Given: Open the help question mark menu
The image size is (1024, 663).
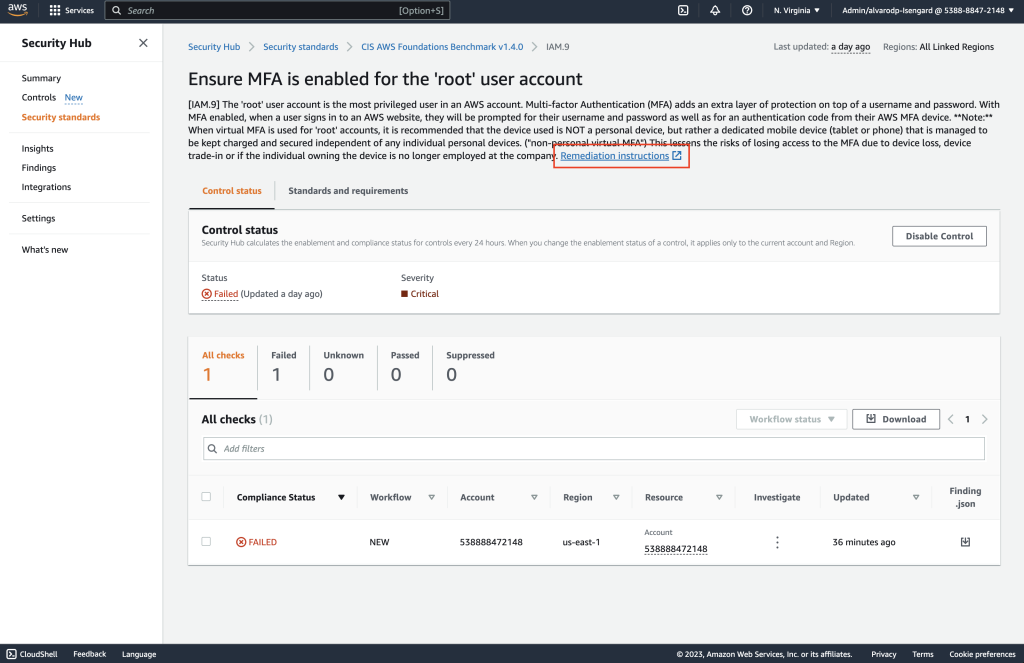Looking at the screenshot, I should [747, 10].
